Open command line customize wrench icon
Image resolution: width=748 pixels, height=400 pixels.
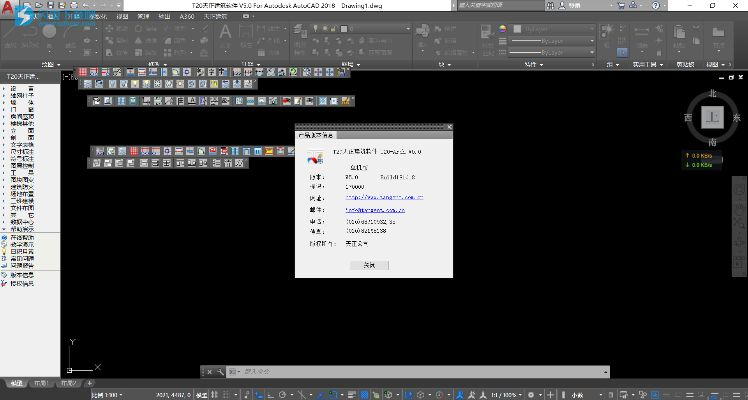tap(219, 371)
